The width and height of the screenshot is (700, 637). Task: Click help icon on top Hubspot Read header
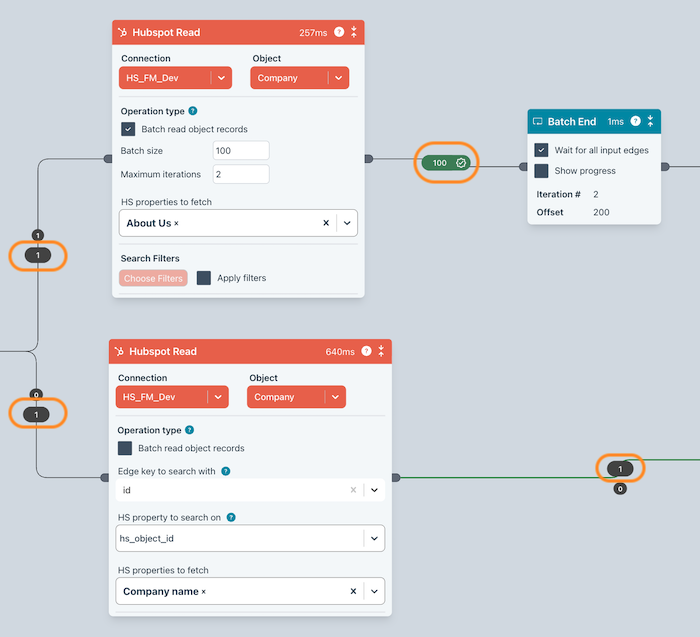[339, 32]
